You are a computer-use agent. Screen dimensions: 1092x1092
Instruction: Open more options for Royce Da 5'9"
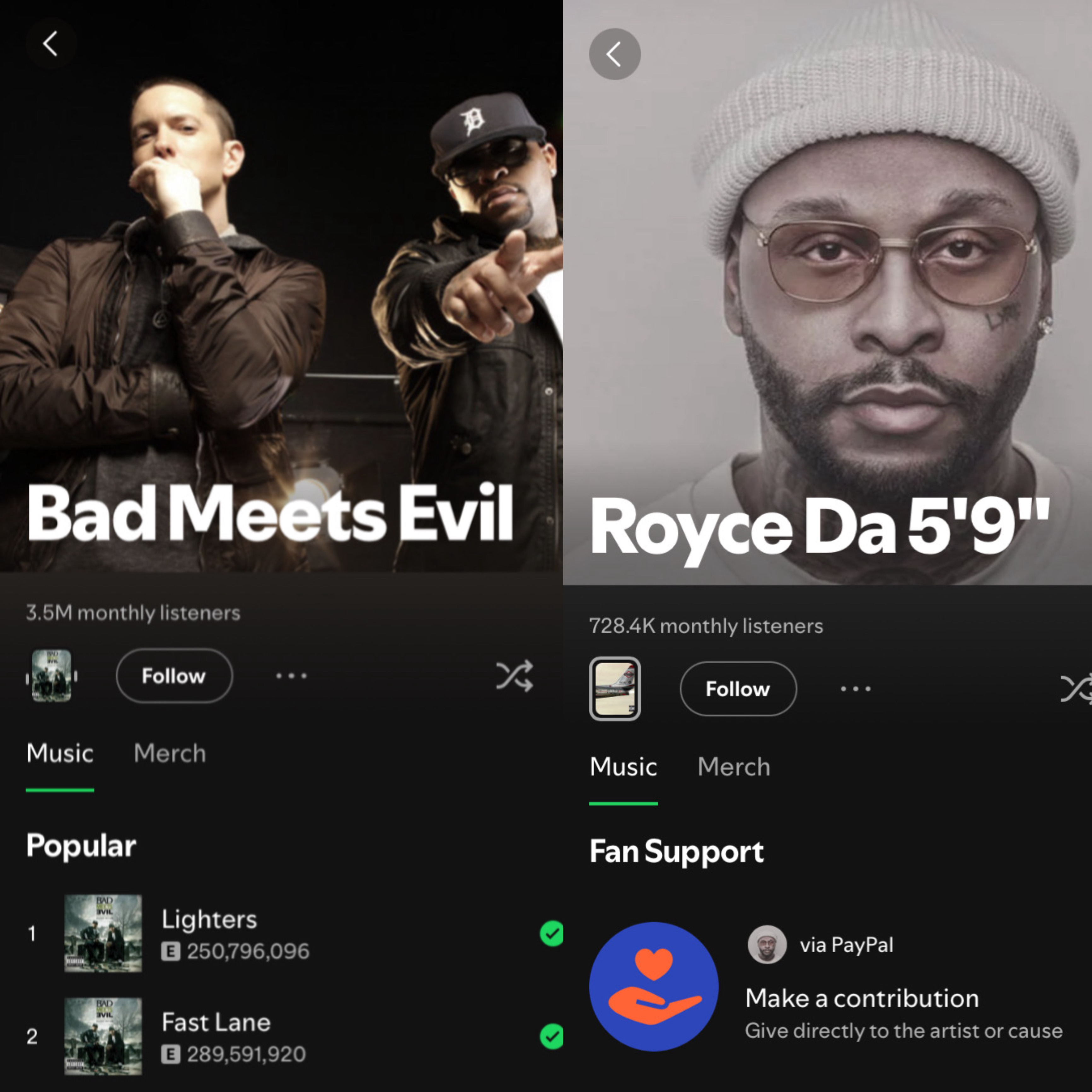click(855, 688)
